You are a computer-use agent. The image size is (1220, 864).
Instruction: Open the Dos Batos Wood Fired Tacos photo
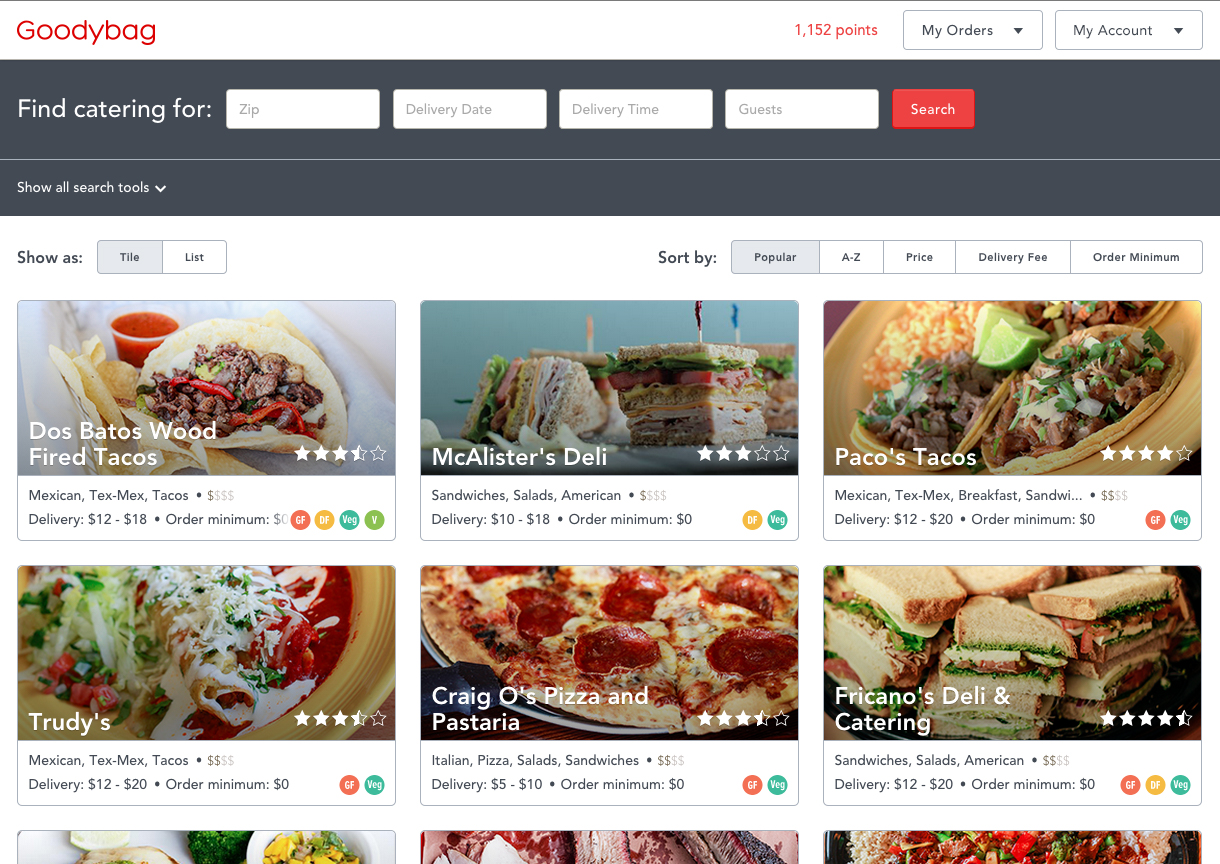tap(207, 388)
